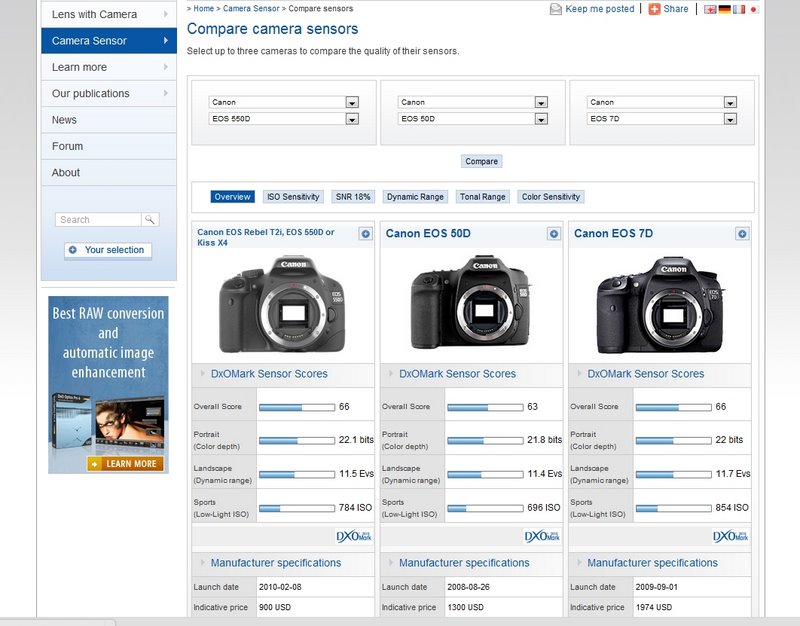Open the EOS 50D model dropdown
800x626 pixels.
coord(540,119)
